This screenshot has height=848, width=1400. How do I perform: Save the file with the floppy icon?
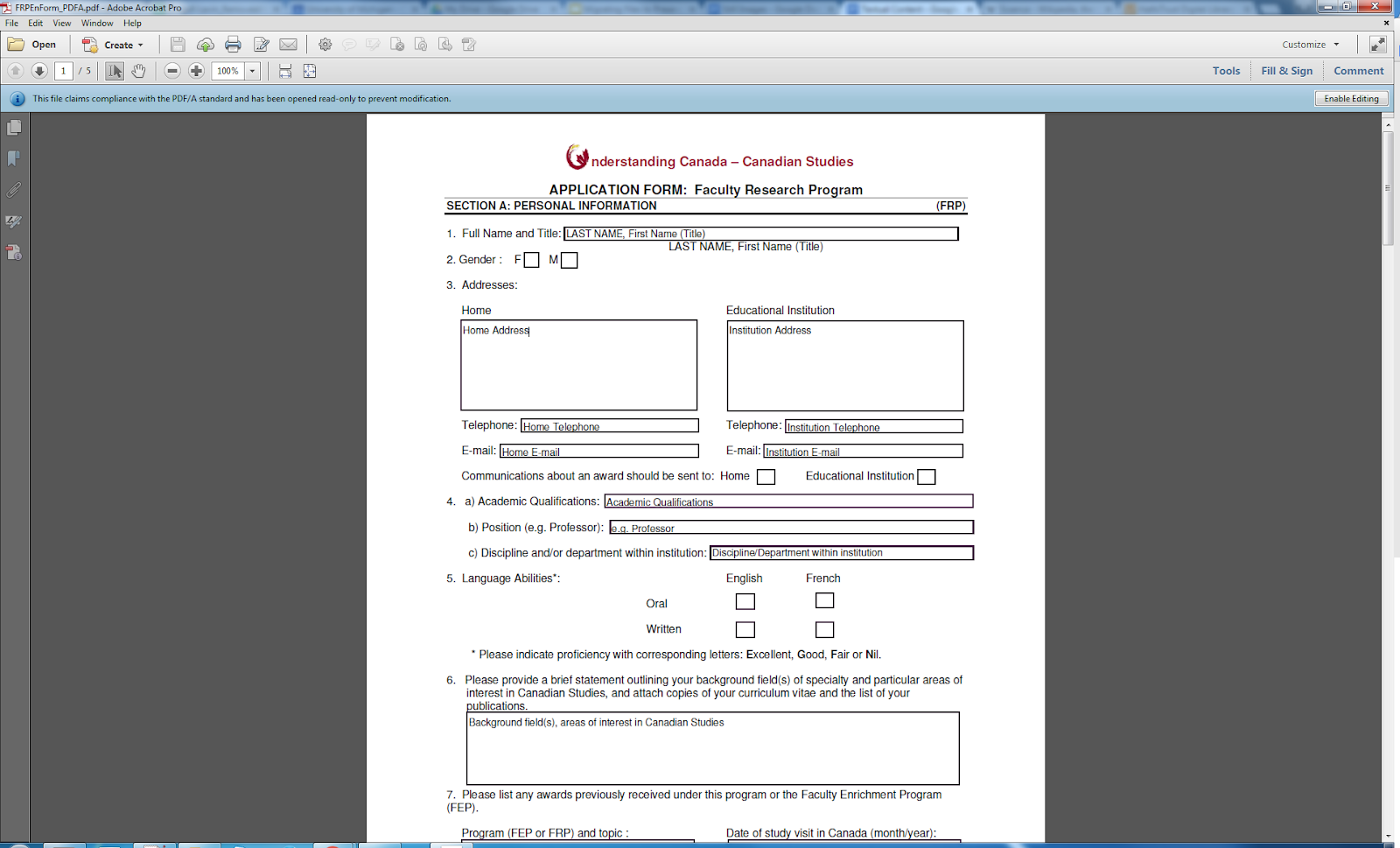pos(178,45)
